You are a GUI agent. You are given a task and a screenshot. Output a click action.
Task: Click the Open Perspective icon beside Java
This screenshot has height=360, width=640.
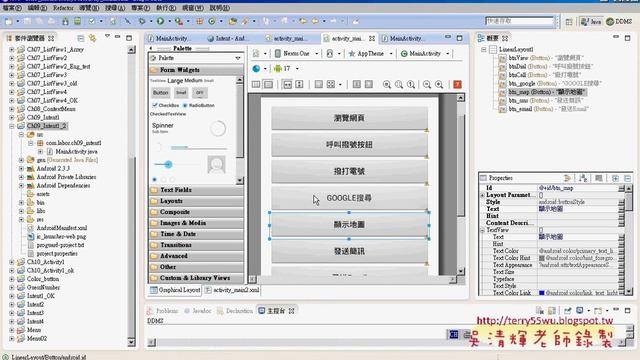pos(569,22)
